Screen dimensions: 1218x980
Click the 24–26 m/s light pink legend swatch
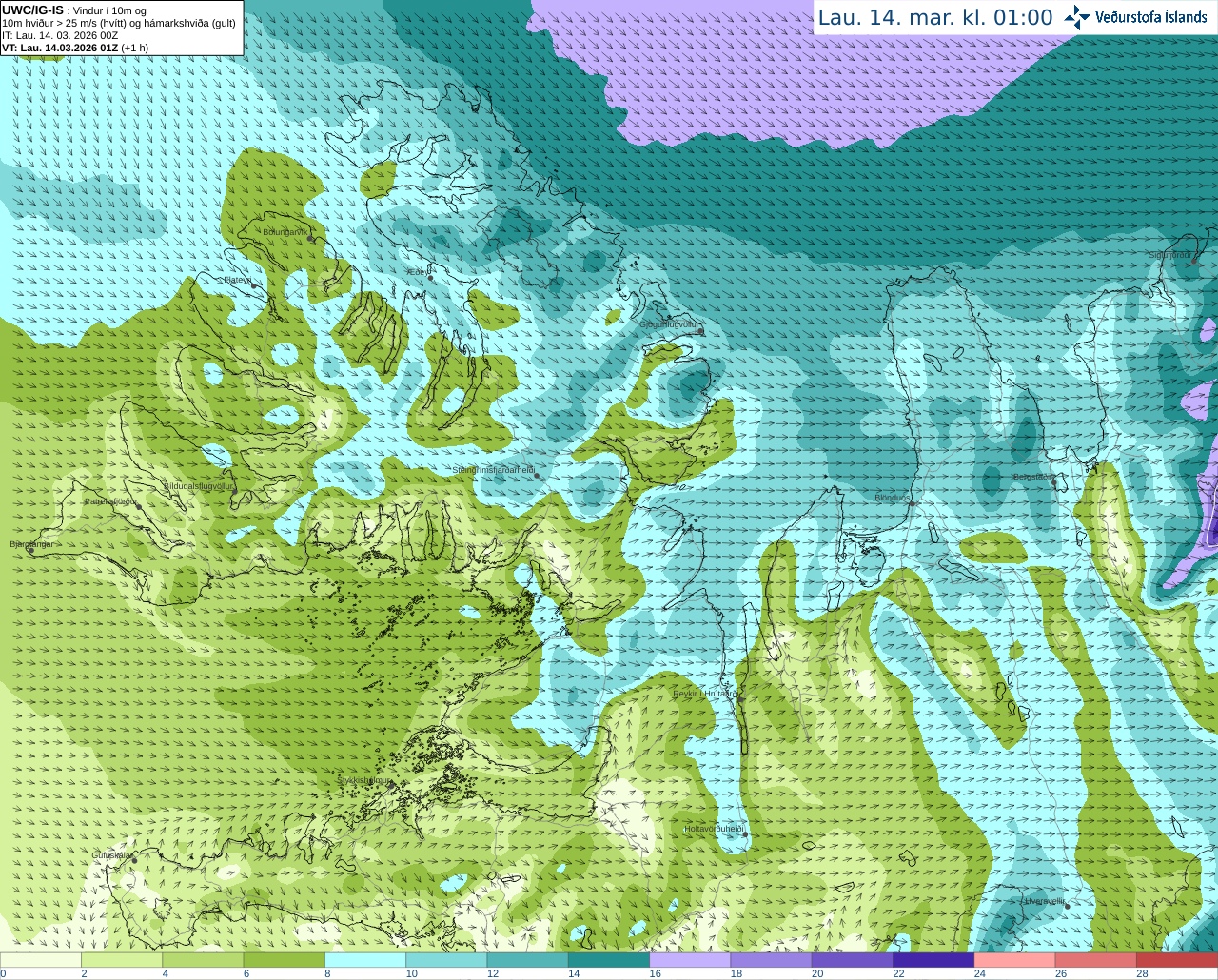click(1015, 959)
